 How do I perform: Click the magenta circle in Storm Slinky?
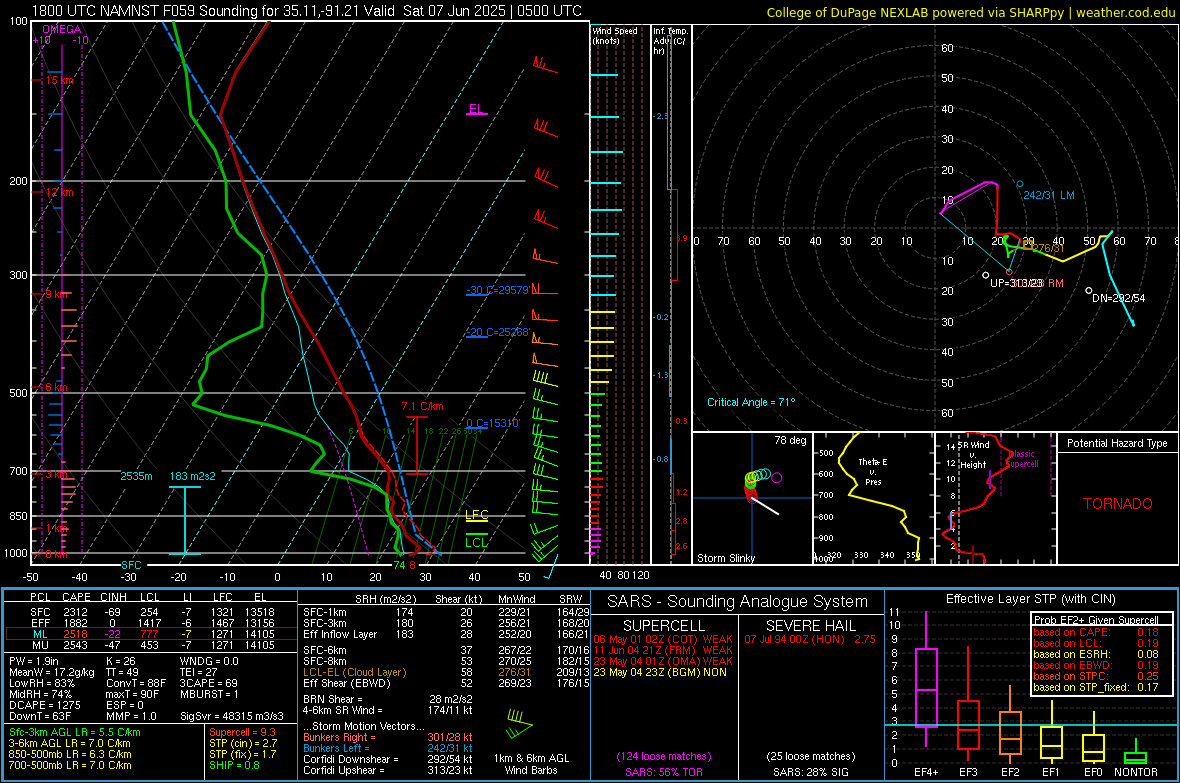(x=777, y=477)
